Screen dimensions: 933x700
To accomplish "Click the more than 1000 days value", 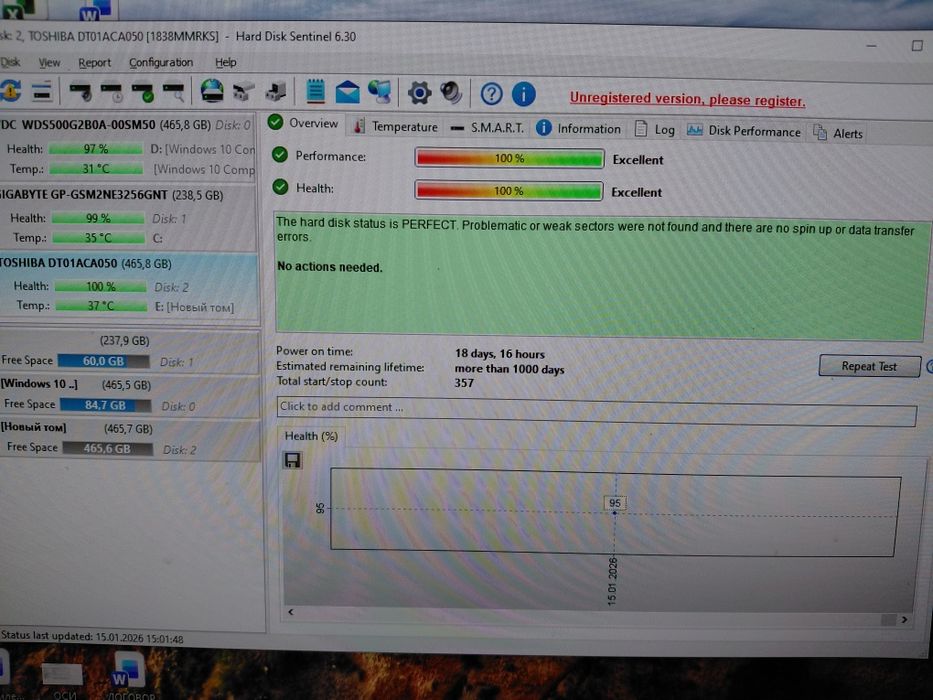I will click(x=509, y=368).
